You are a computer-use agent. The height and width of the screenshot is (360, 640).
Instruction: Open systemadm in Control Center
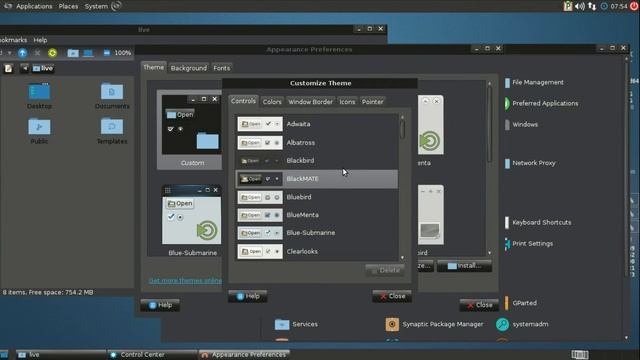(x=522, y=324)
